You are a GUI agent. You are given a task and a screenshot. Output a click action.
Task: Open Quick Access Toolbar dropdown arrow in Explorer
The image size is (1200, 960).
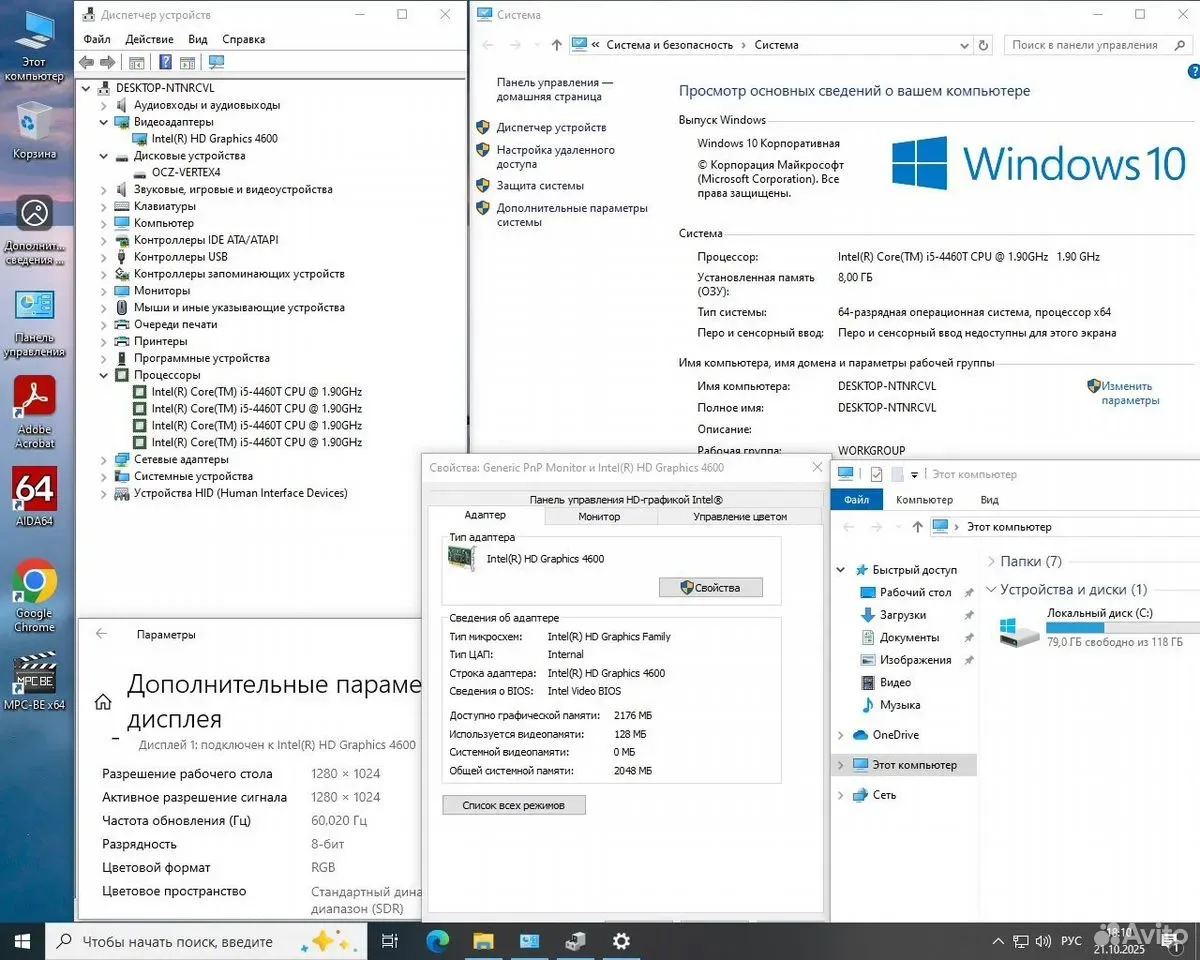click(914, 475)
